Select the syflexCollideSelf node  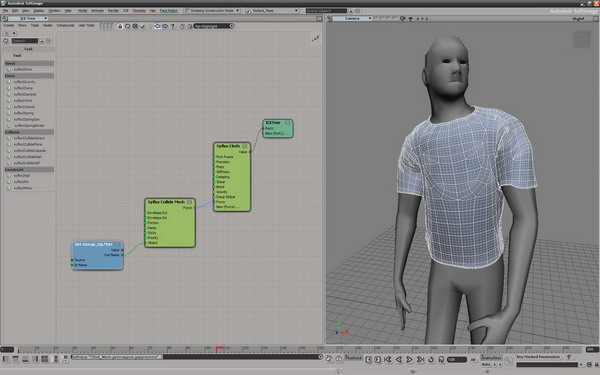(27, 163)
